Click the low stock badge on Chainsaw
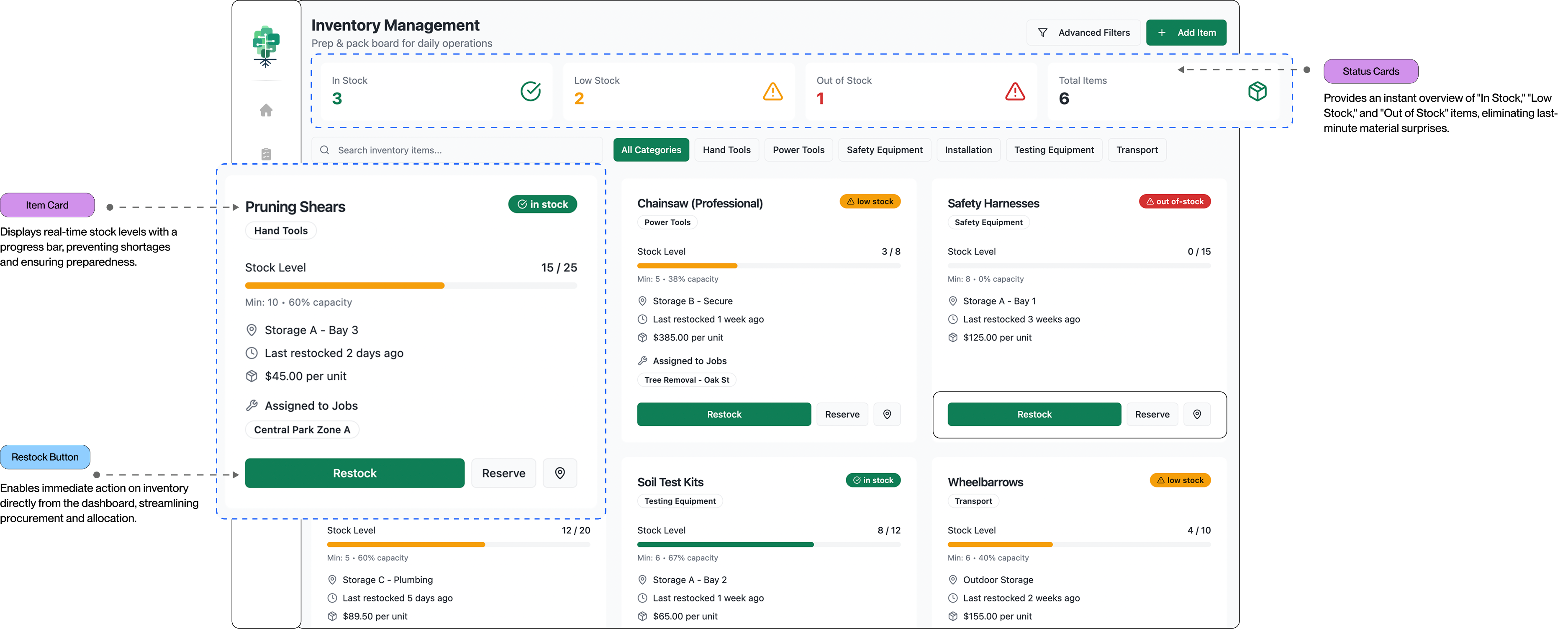The image size is (1568, 629). [x=870, y=201]
